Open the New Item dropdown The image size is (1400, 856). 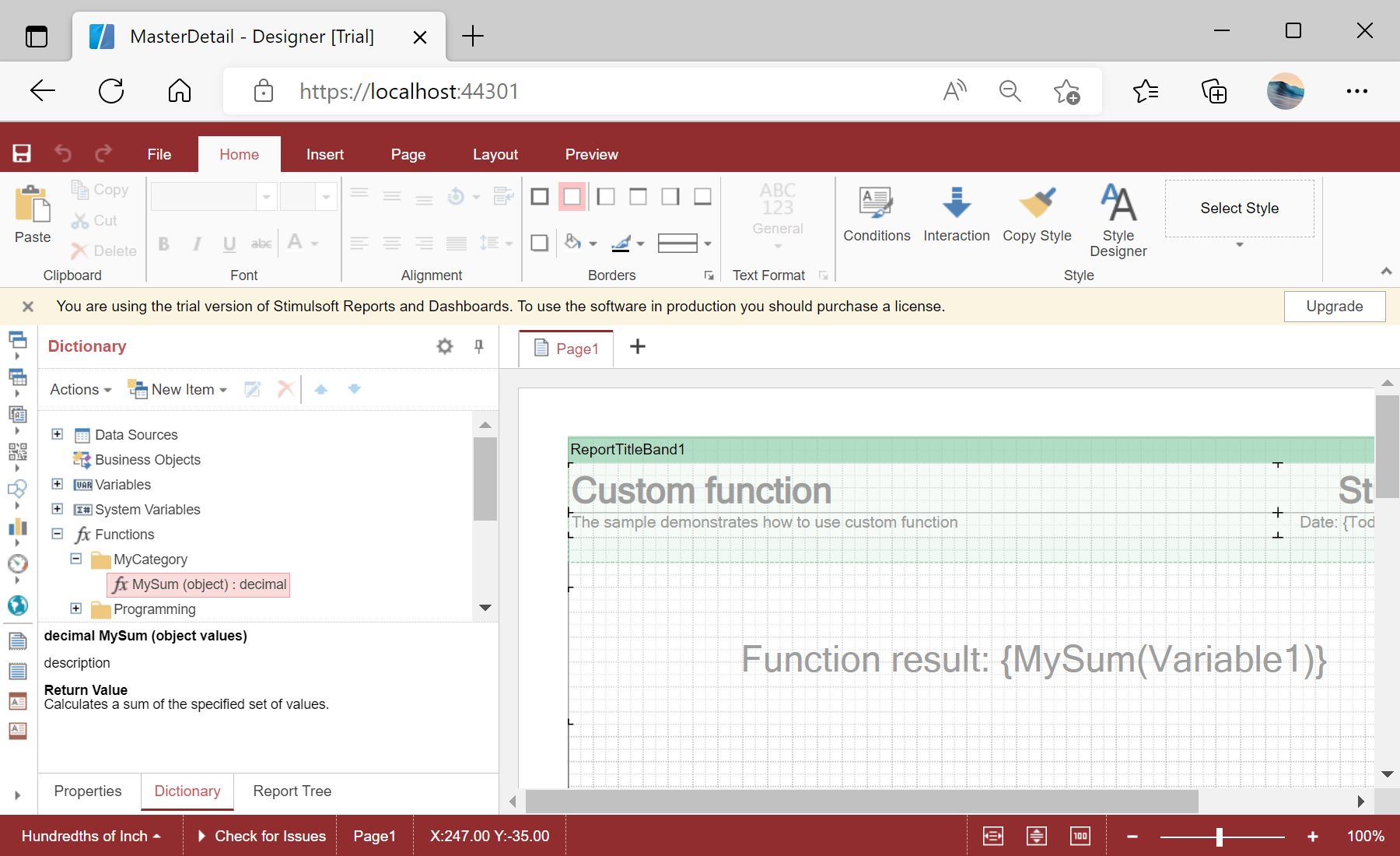click(x=178, y=389)
